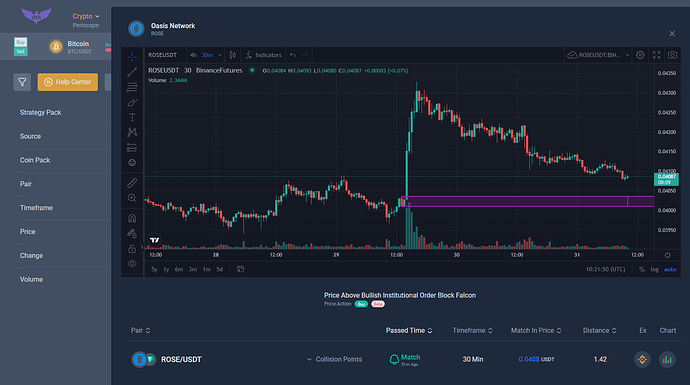Expand the Collision Points chevron

pos(309,359)
